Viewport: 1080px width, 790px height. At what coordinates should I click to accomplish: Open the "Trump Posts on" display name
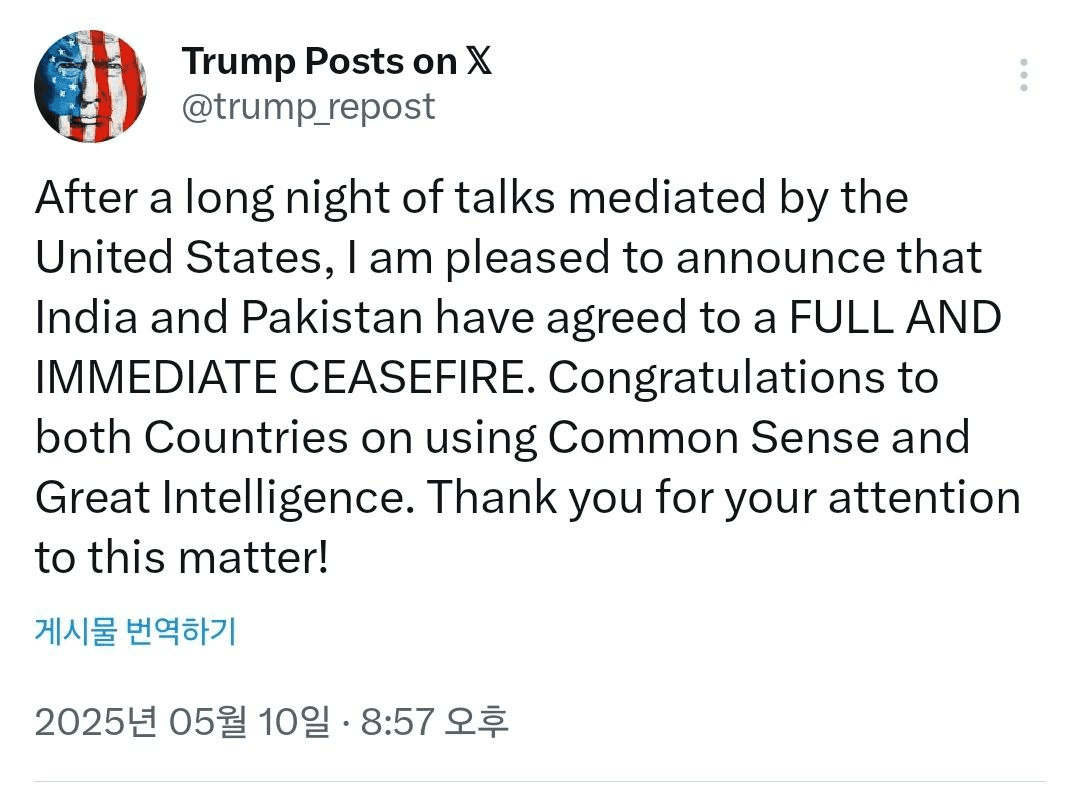click(320, 62)
